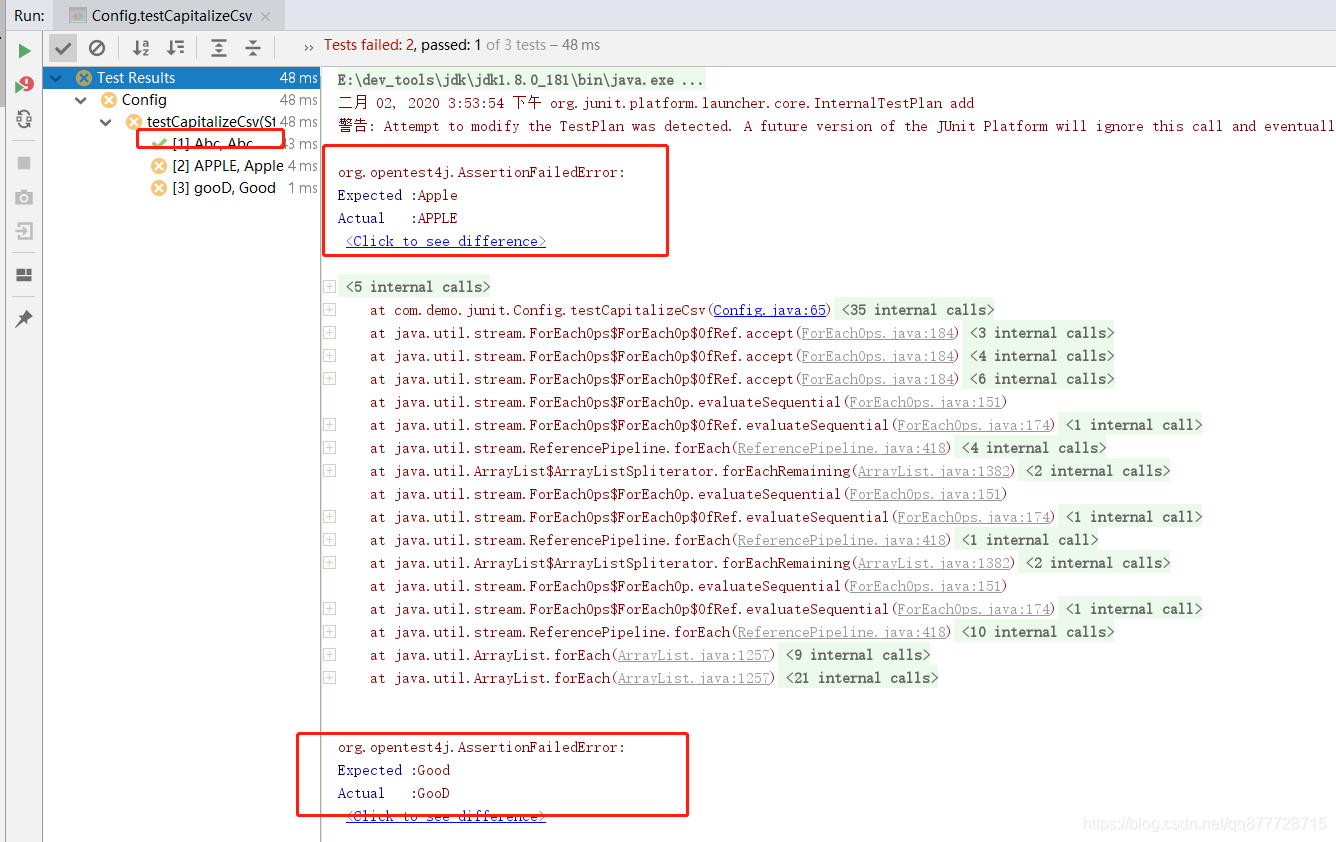Image resolution: width=1336 pixels, height=842 pixels.
Task: Expand the <9 internal calls> folded region
Action: coord(857,655)
